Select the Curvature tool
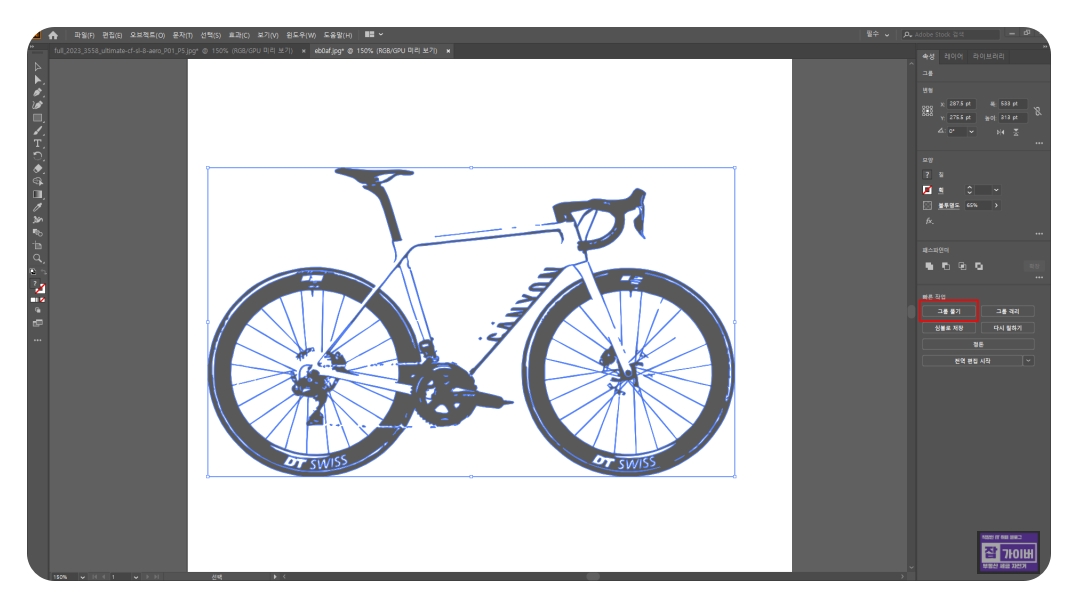 38,105
